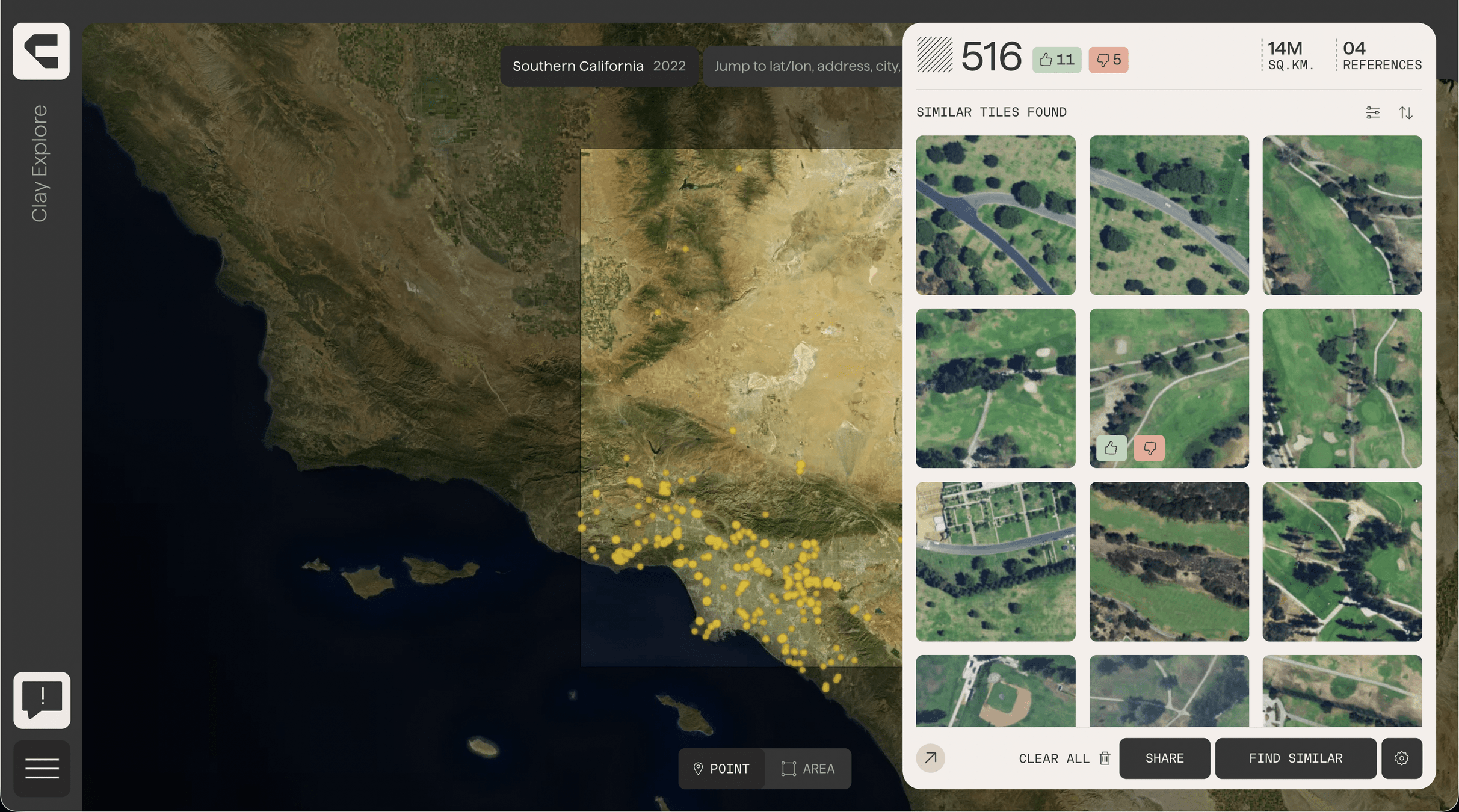Select the baseball field tile thumbnail
The height and width of the screenshot is (812, 1459).
click(995, 691)
